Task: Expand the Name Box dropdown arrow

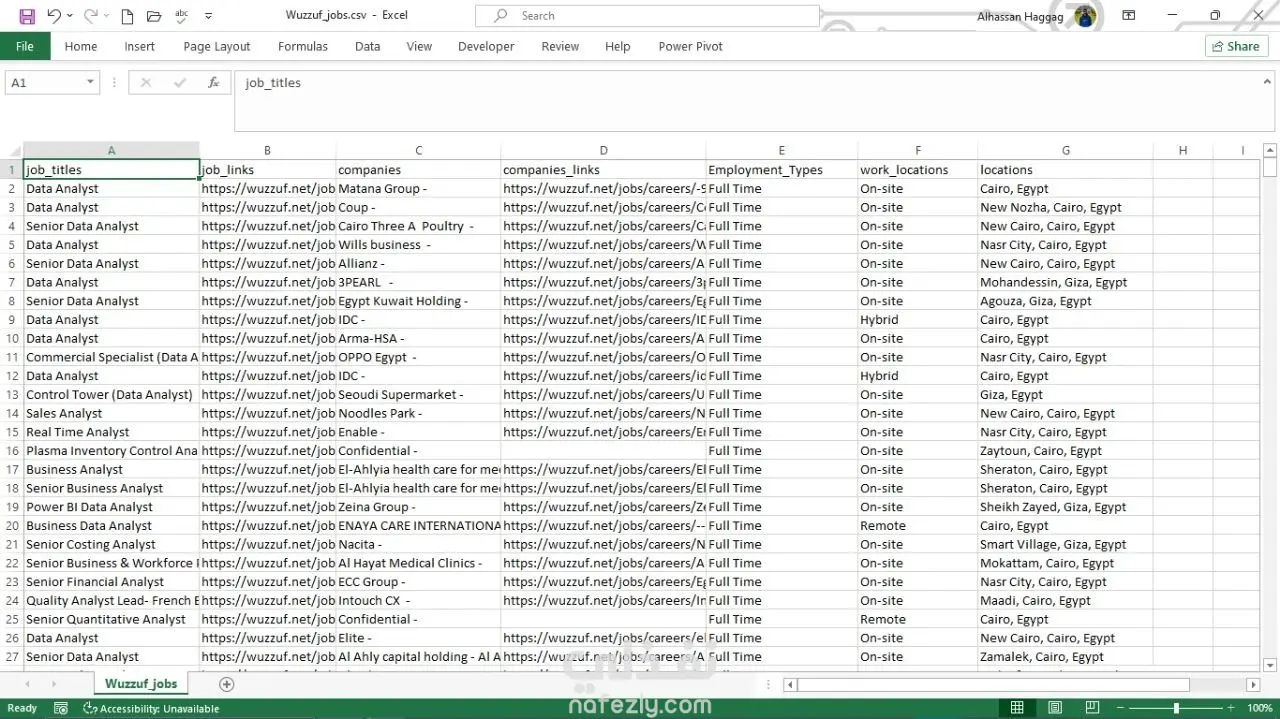Action: (x=91, y=83)
